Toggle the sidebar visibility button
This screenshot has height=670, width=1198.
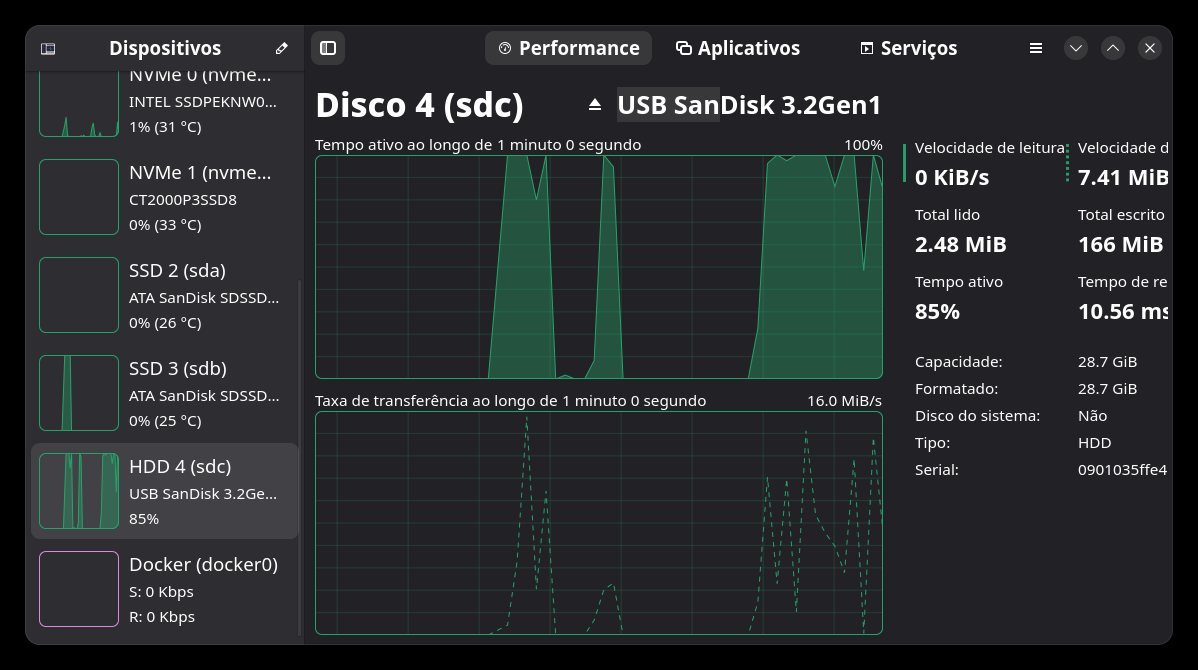click(x=328, y=48)
